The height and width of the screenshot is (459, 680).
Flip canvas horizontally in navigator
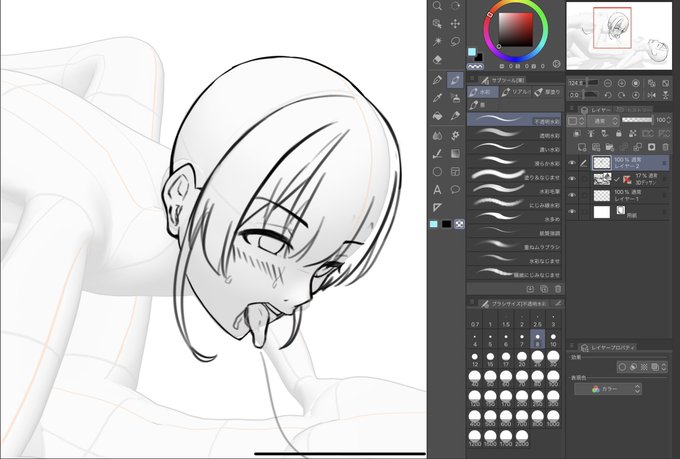tap(651, 95)
